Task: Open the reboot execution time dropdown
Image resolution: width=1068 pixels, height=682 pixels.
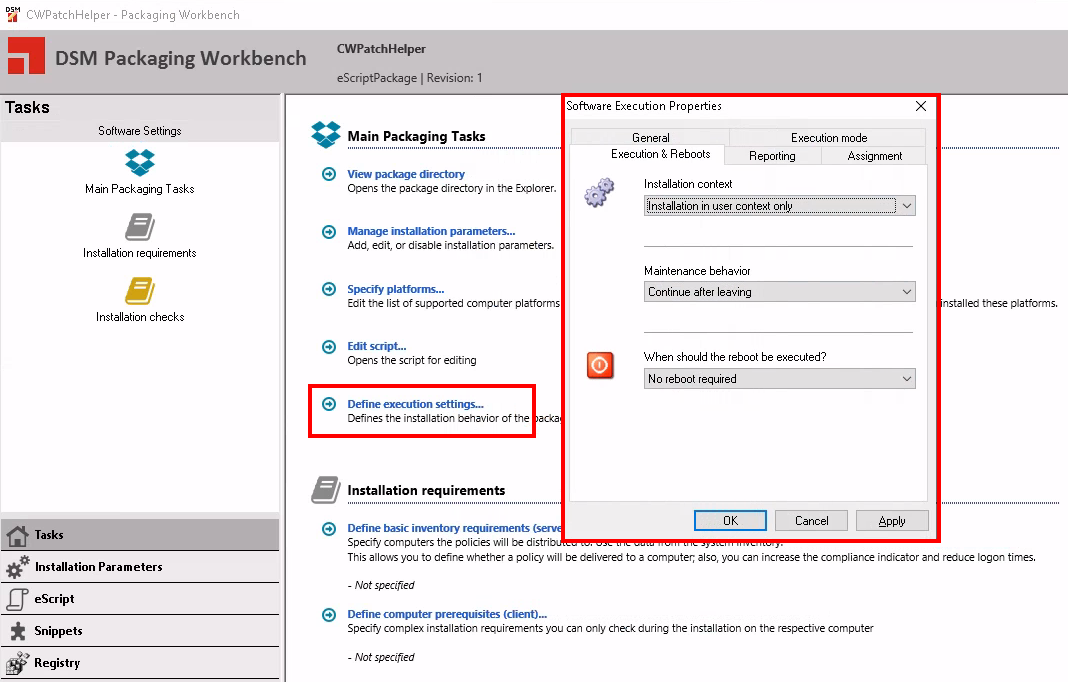Action: click(779, 379)
